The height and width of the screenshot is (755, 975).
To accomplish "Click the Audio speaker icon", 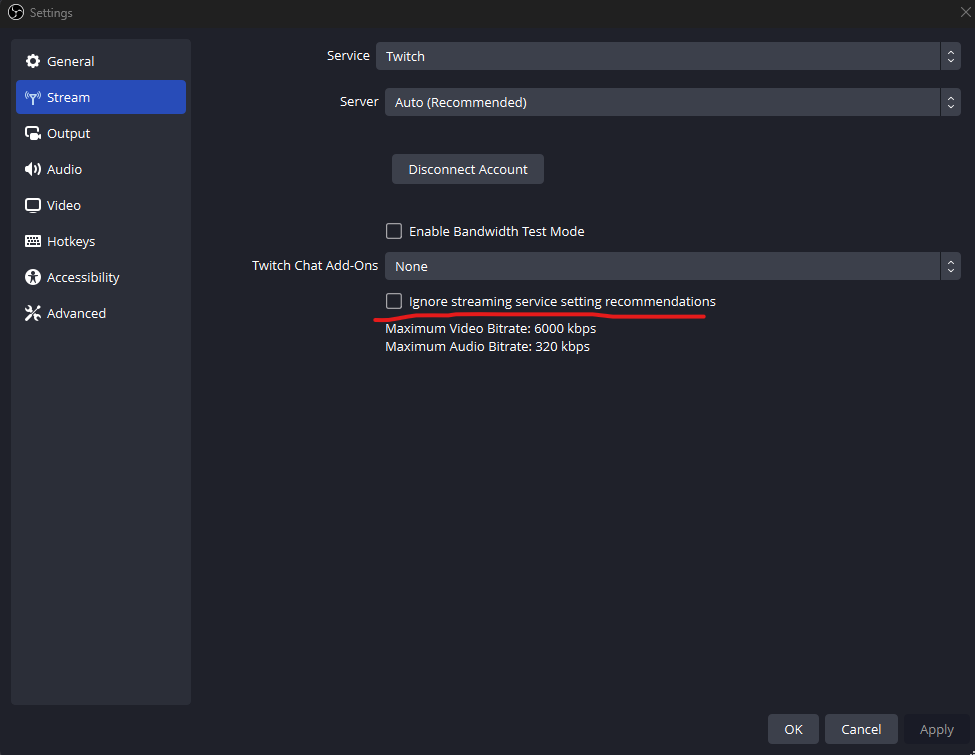I will coord(32,169).
